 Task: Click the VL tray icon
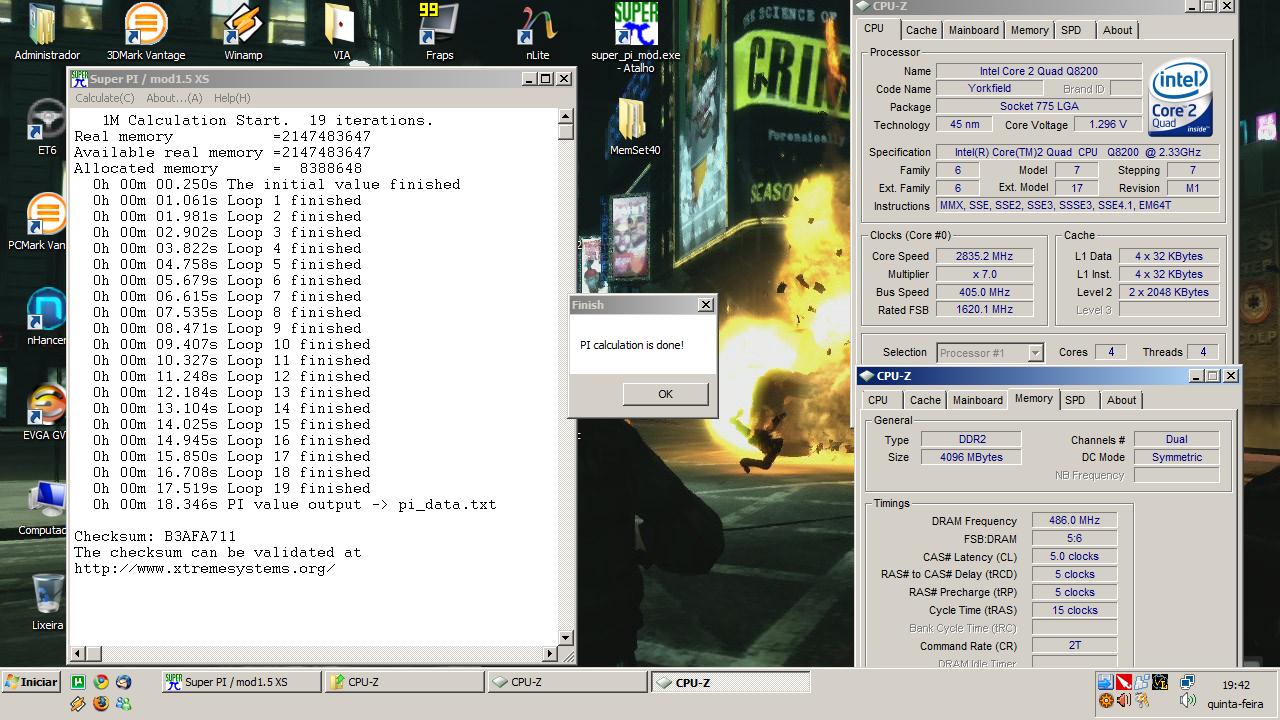pos(1160,682)
